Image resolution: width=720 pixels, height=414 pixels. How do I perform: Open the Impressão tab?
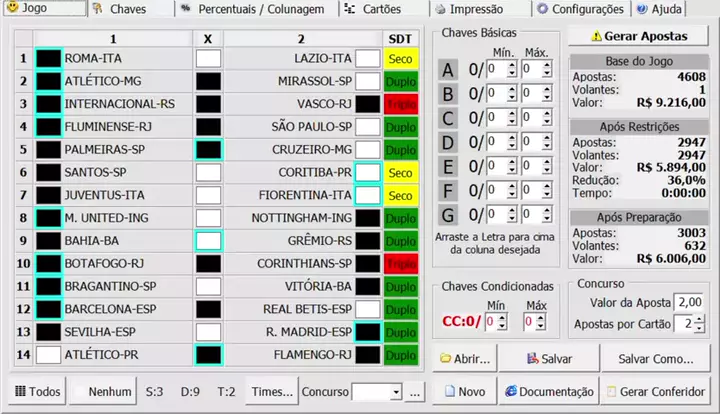[480, 9]
